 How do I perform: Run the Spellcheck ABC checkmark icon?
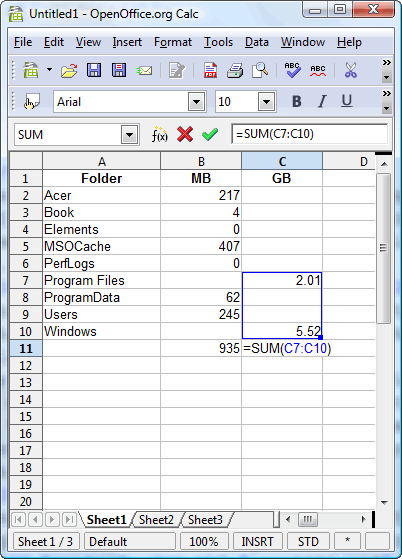[293, 70]
